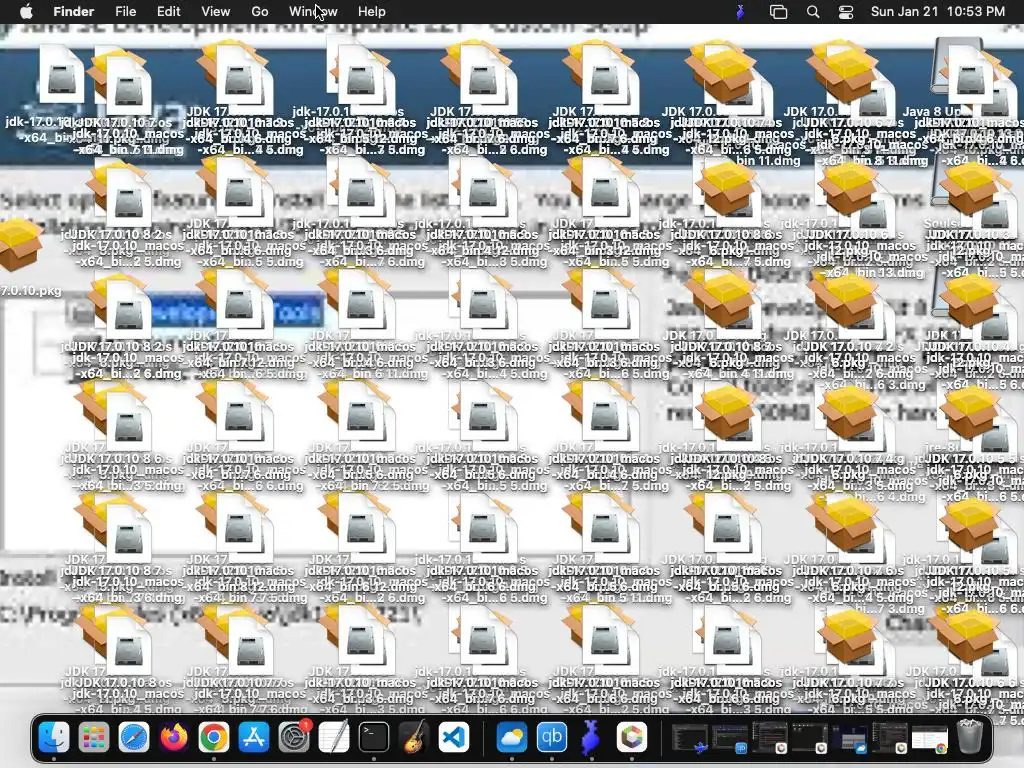Open the Finder menu
Viewport: 1024px width, 768px height.
pyautogui.click(x=73, y=12)
